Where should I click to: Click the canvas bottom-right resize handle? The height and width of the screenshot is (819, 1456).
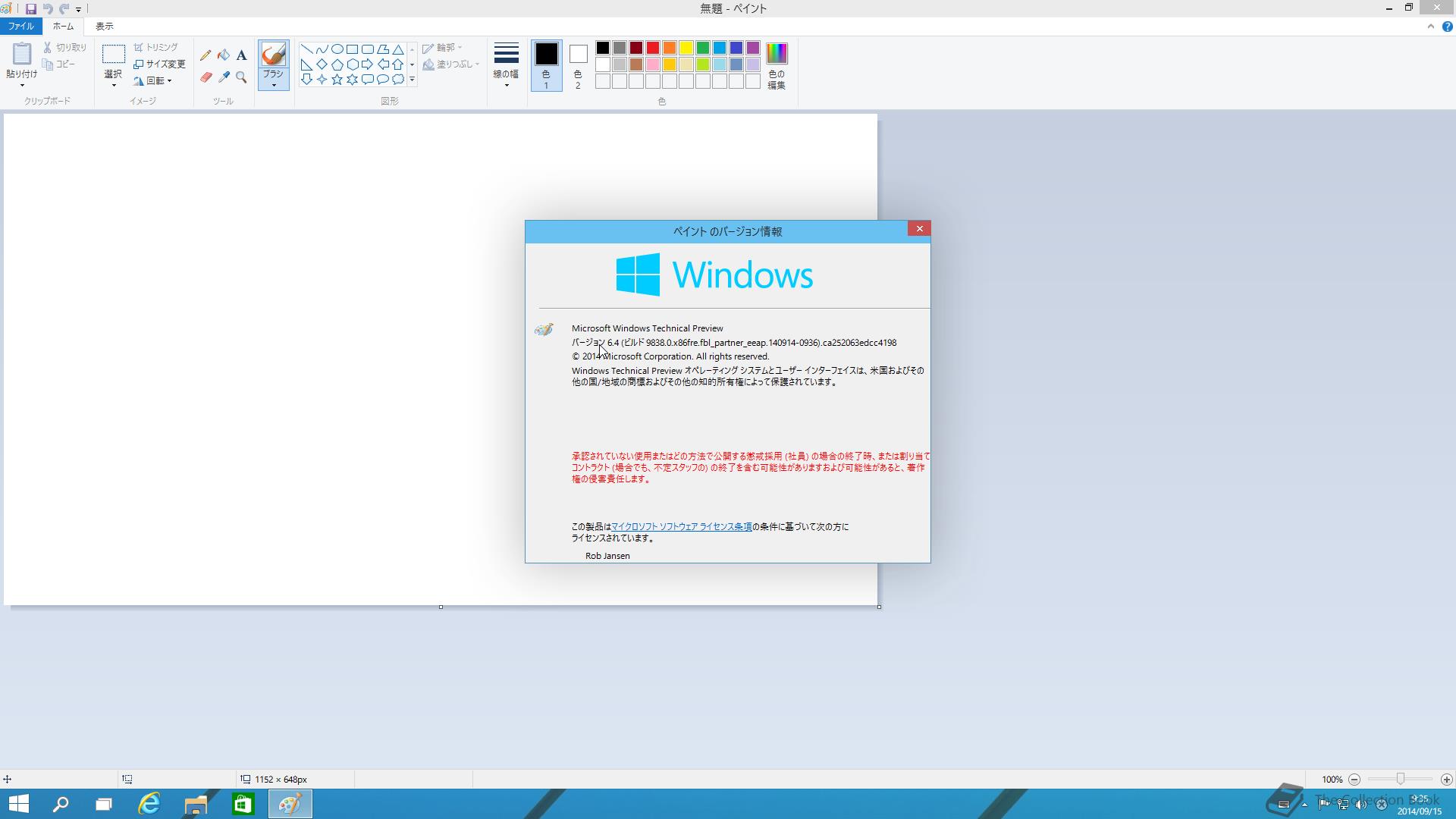(879, 607)
